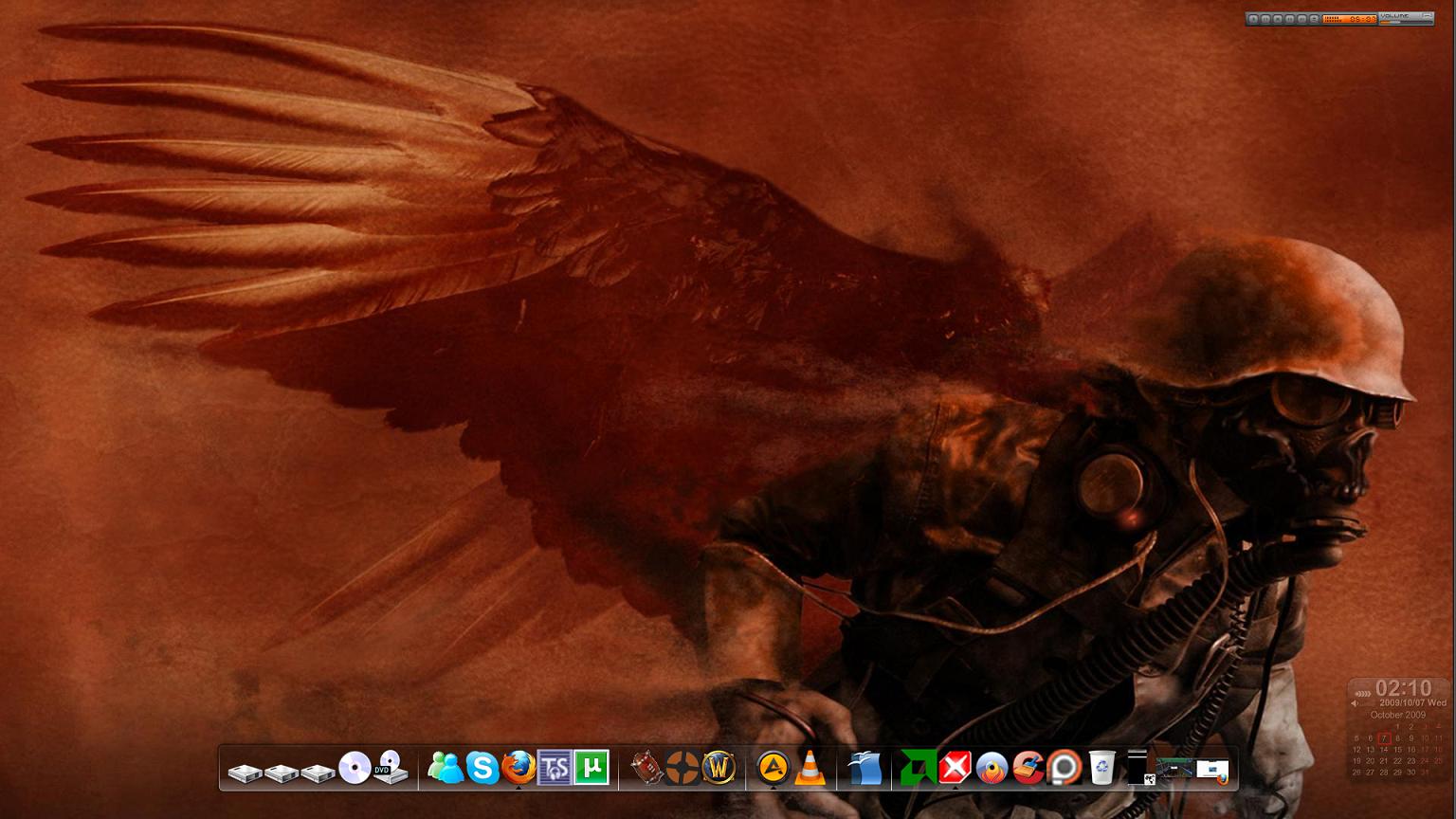Select day 30 in the calendar
The image size is (1456, 819).
pyautogui.click(x=1411, y=772)
